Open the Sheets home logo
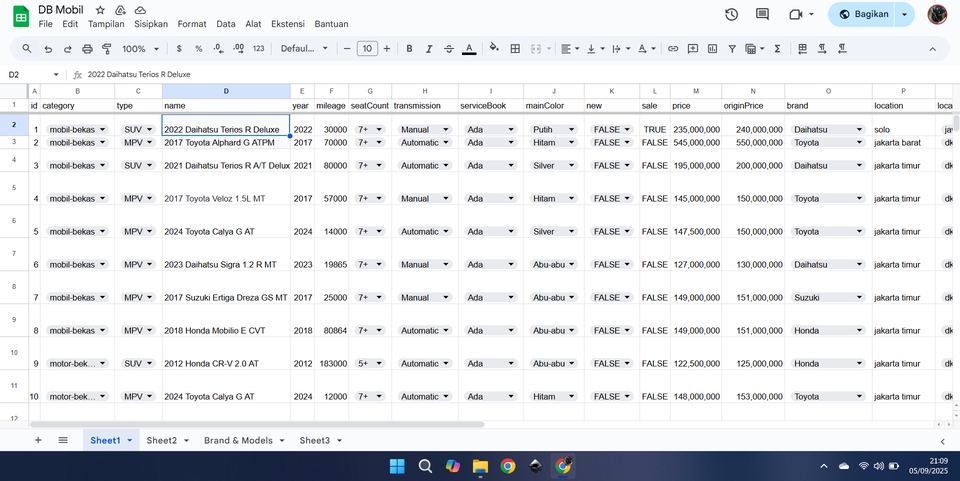This screenshot has height=481, width=960. 21,17
